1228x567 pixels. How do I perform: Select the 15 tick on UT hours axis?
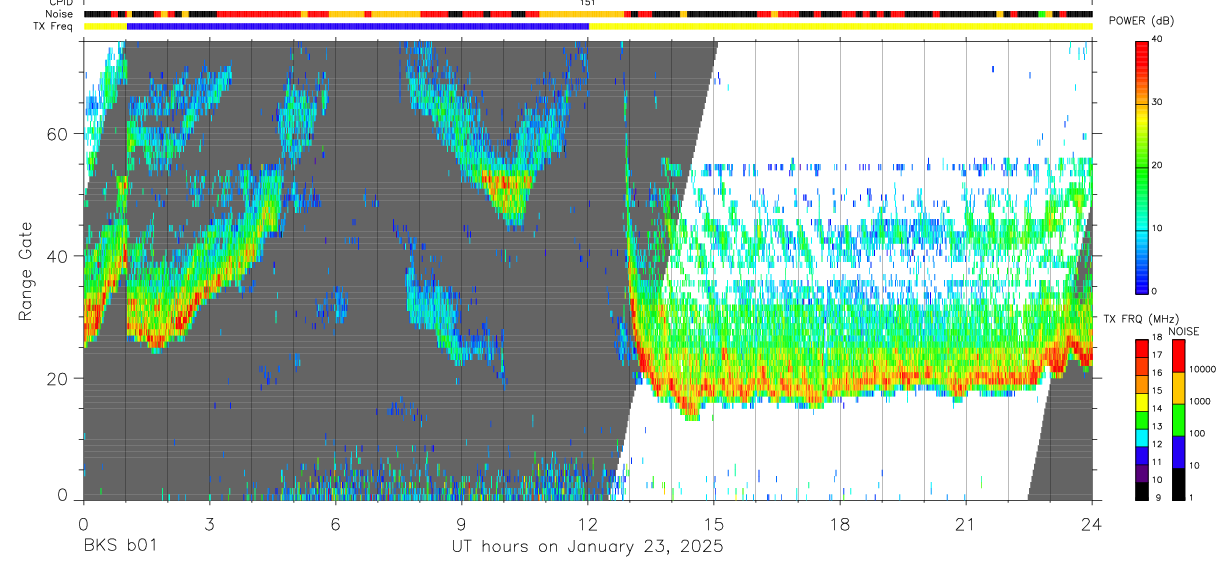(713, 524)
